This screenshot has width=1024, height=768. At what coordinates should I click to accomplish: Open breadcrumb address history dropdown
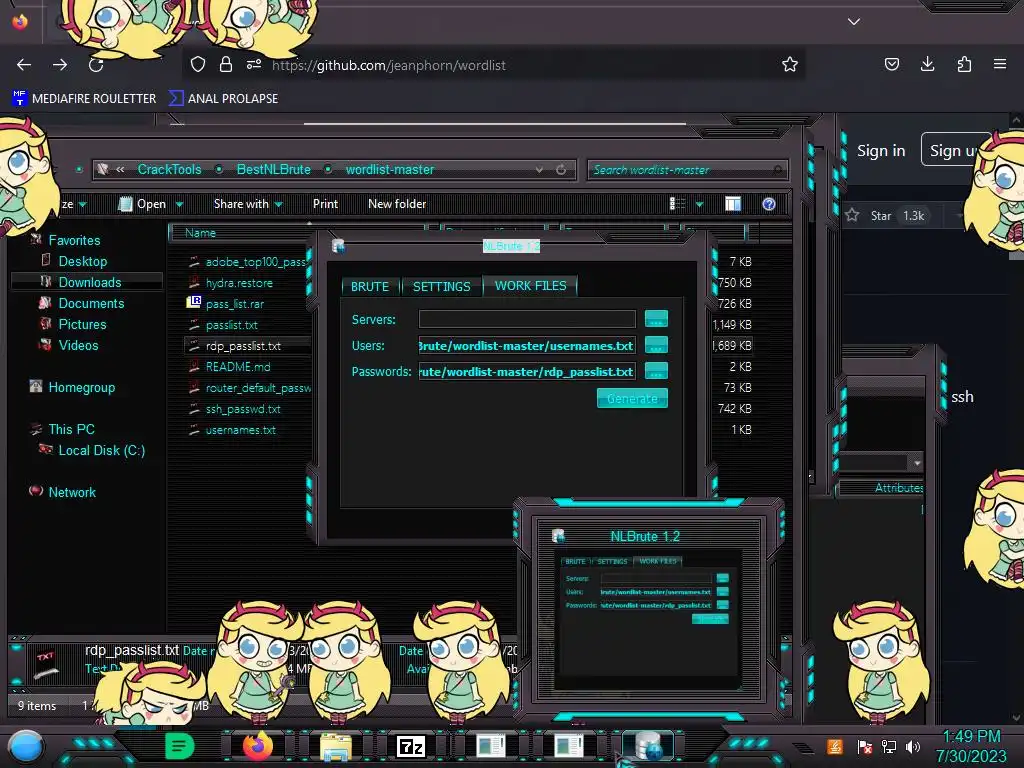[x=539, y=170]
